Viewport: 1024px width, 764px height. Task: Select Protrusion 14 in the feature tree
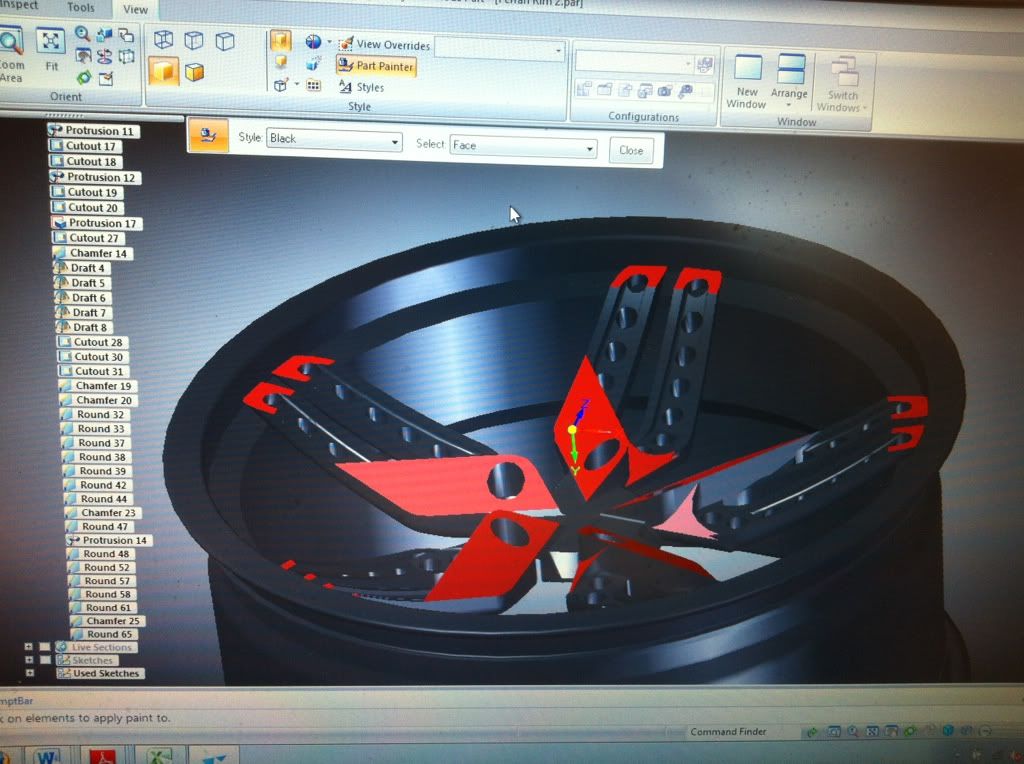click(x=114, y=540)
